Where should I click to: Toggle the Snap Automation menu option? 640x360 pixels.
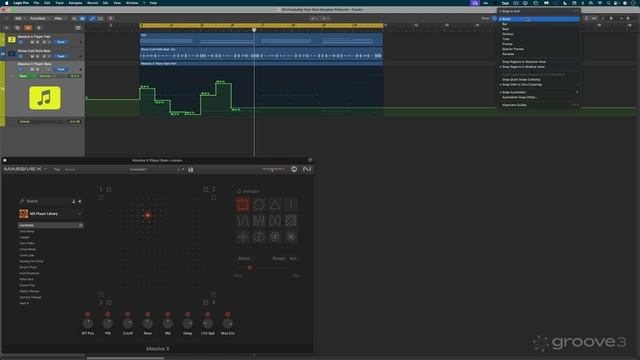coord(514,92)
